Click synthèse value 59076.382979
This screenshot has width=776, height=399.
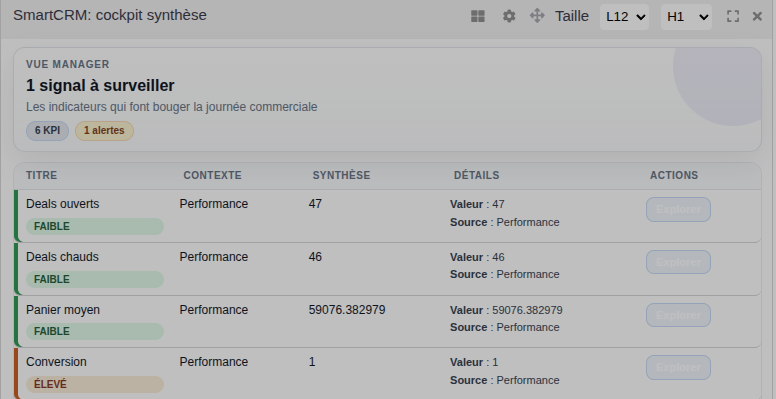point(347,310)
